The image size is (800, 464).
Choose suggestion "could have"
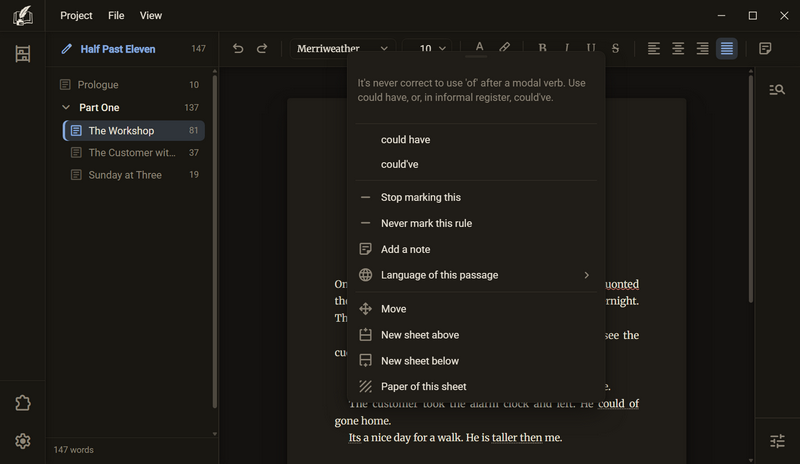(x=476, y=140)
